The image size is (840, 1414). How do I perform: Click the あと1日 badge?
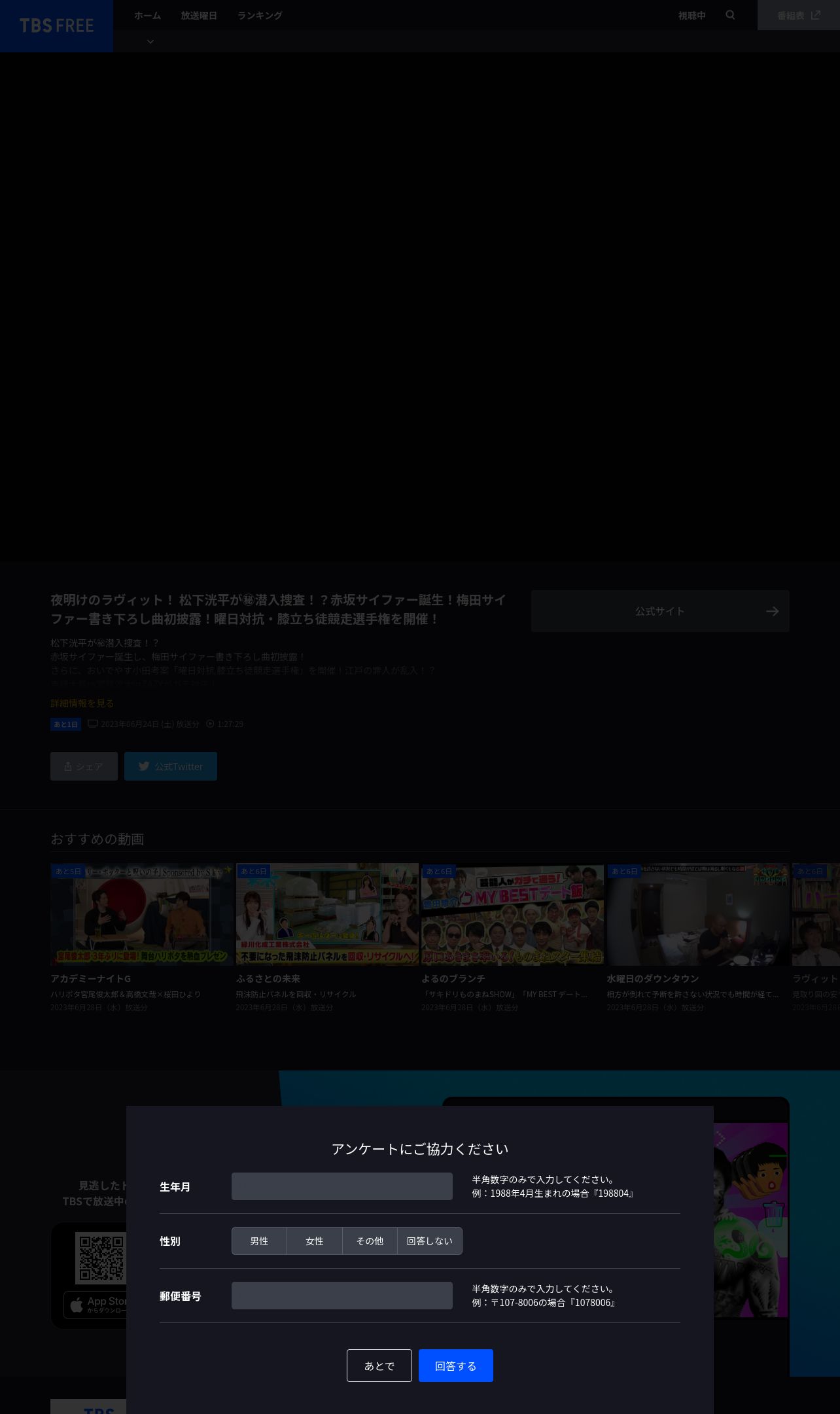click(66, 724)
